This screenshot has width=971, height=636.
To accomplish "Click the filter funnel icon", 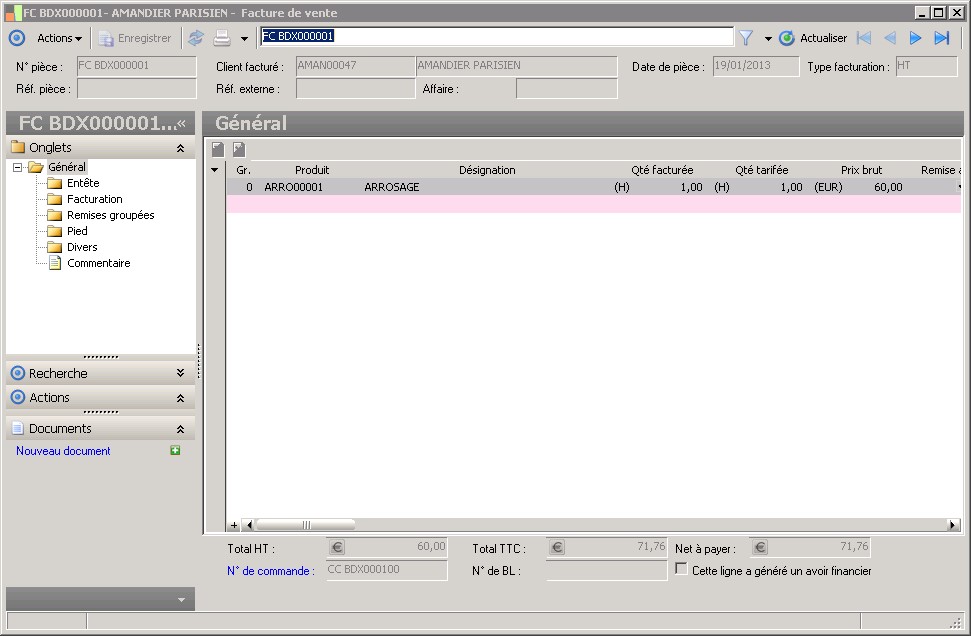I will [x=746, y=38].
